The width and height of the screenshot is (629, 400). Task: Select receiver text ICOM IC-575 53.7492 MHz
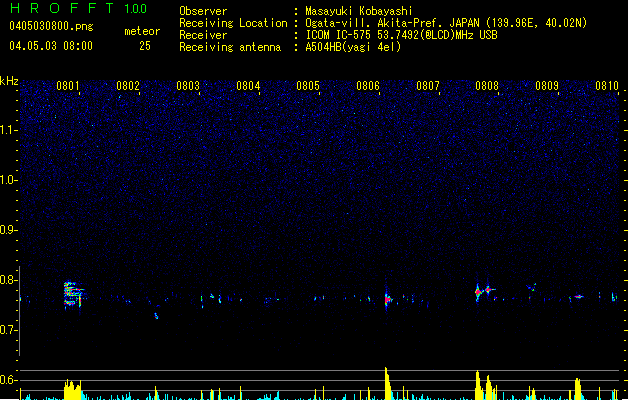click(401, 35)
